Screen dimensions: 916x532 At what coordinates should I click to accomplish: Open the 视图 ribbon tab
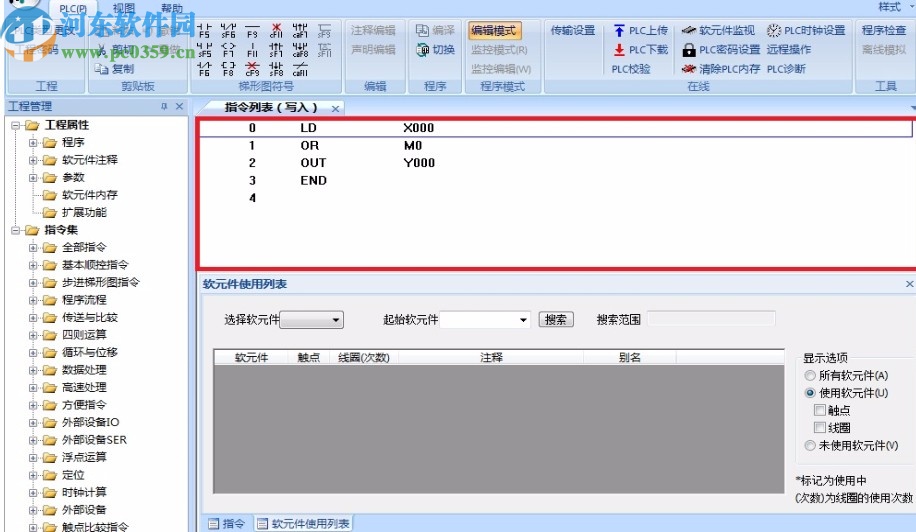[124, 8]
